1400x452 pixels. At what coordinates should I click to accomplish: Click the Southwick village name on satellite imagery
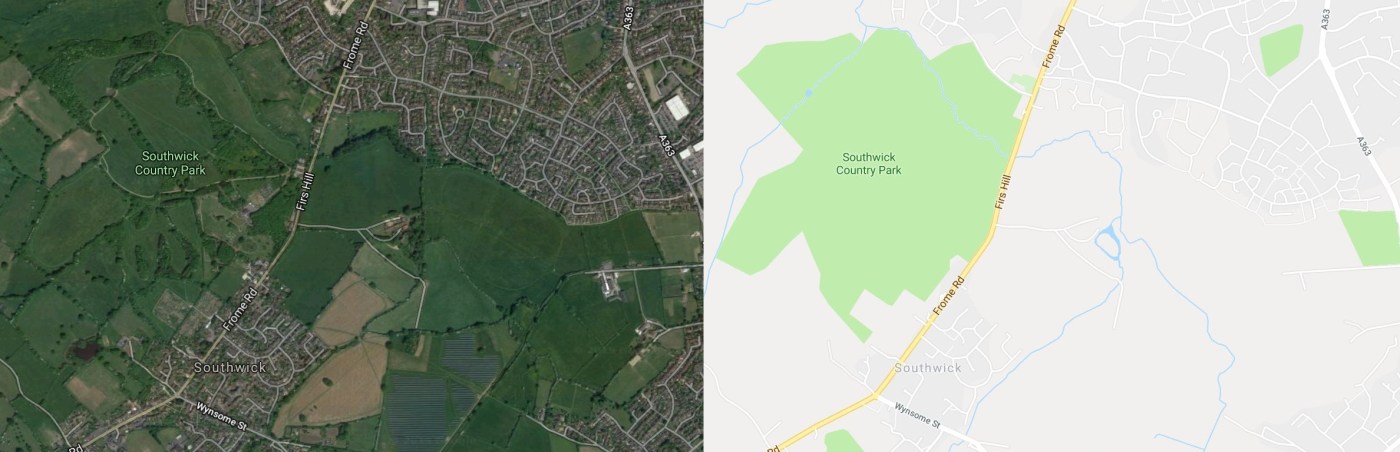[x=231, y=367]
